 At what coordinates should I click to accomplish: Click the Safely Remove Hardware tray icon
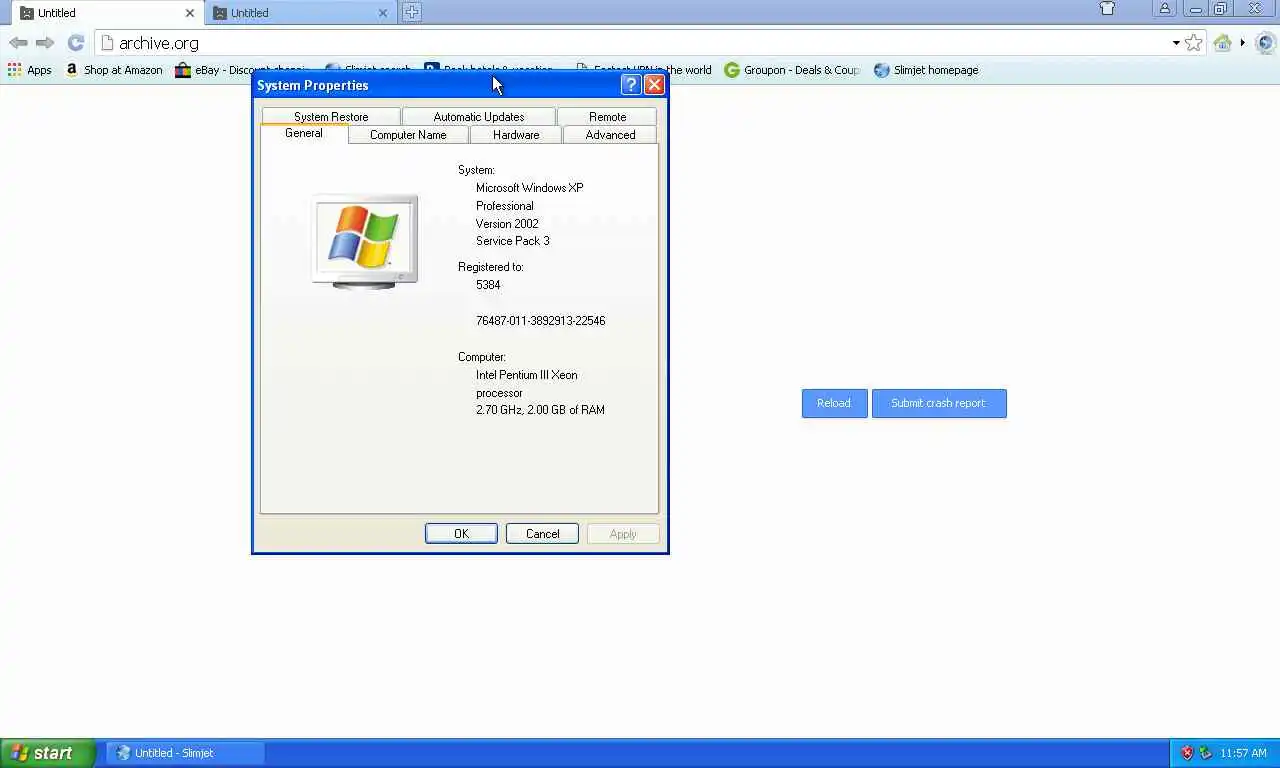click(x=1205, y=753)
